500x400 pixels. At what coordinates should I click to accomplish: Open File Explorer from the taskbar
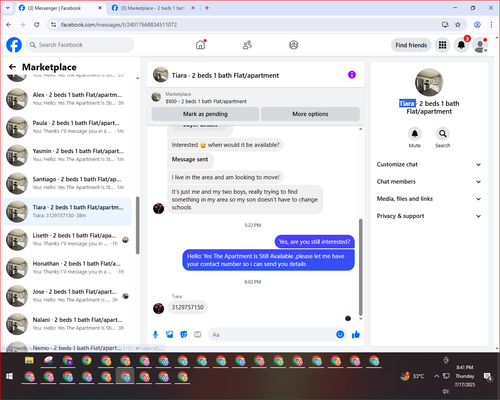[x=29, y=360]
